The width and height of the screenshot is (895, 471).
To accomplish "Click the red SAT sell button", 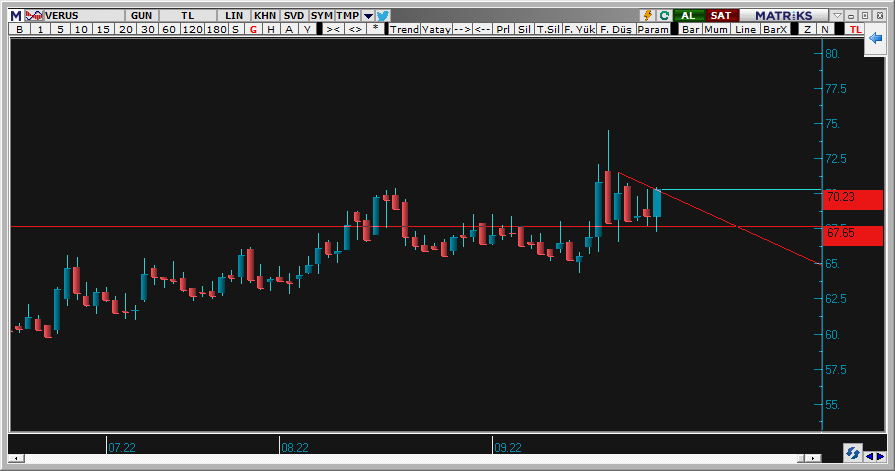I will click(721, 15).
